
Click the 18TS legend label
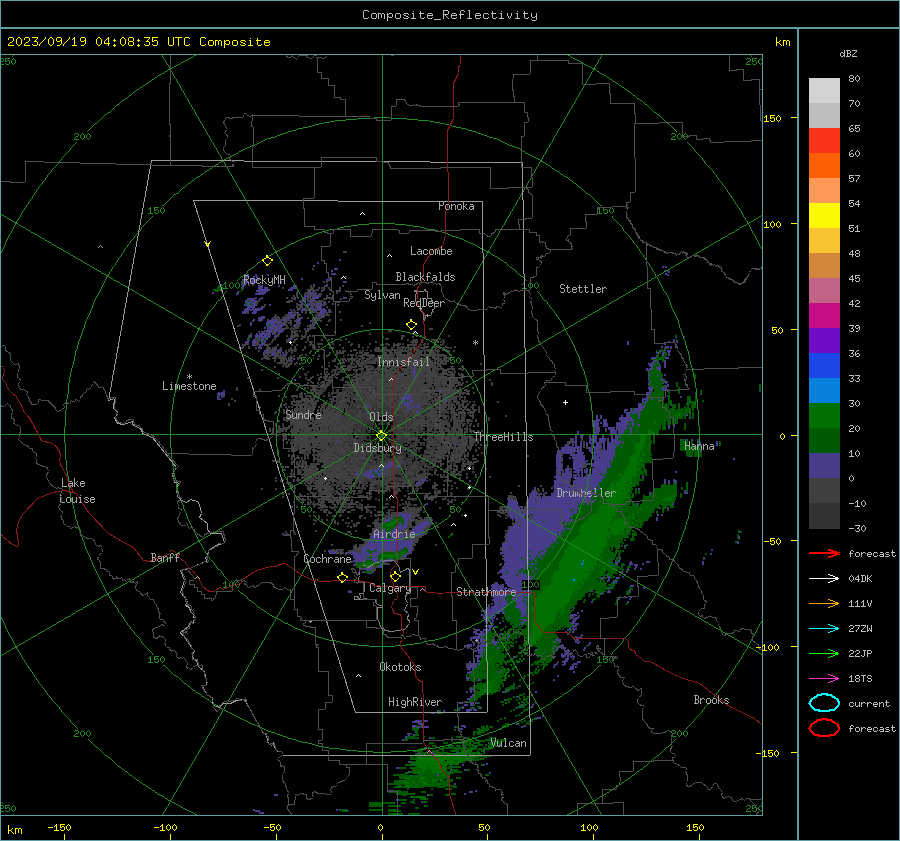coord(860,679)
